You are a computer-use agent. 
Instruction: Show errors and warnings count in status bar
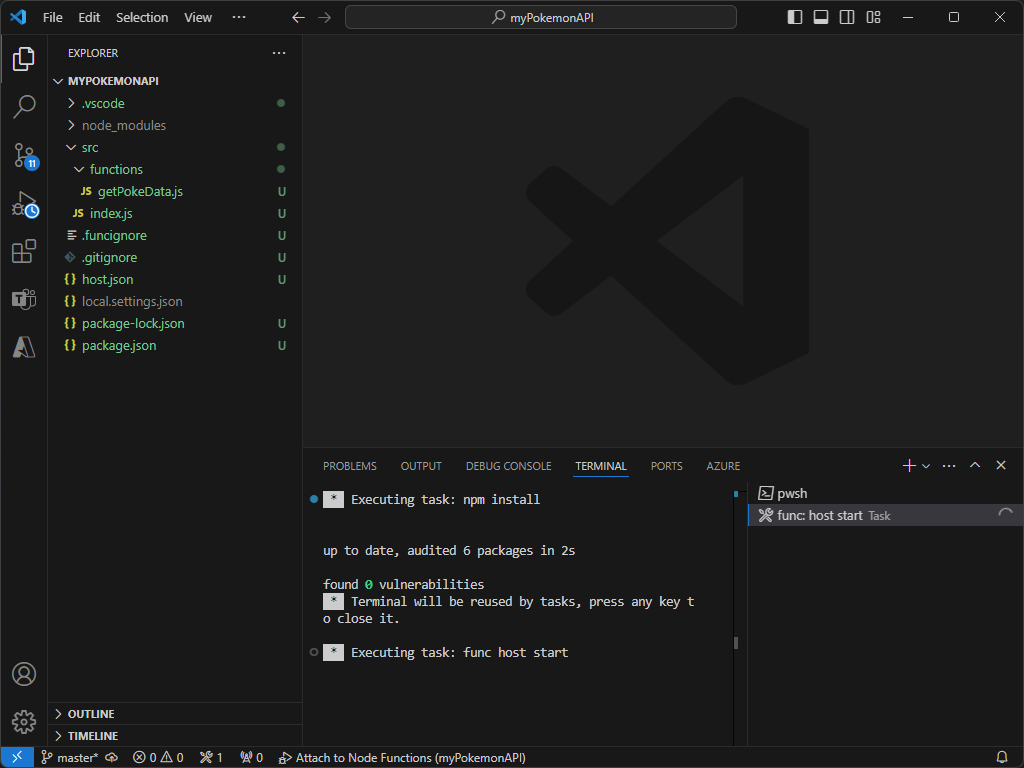(158, 758)
